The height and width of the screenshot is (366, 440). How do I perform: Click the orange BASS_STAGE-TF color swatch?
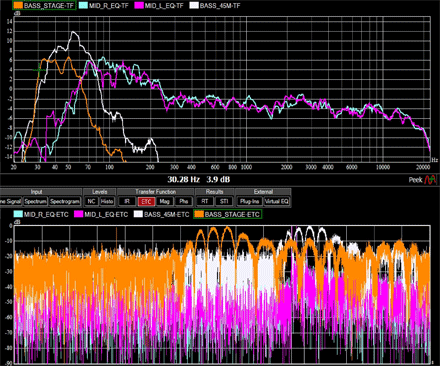19,5
